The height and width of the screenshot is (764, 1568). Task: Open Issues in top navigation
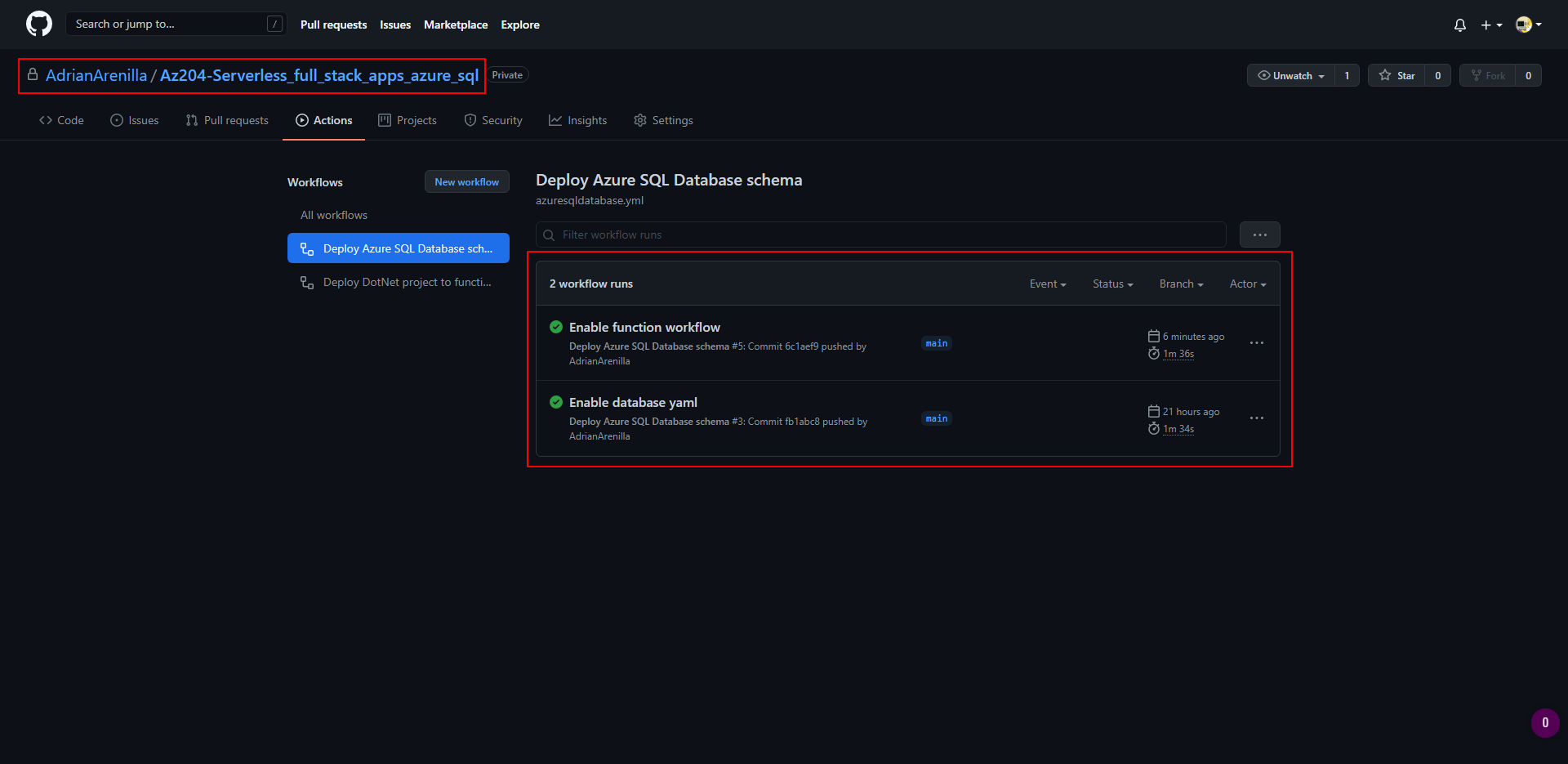pos(395,25)
